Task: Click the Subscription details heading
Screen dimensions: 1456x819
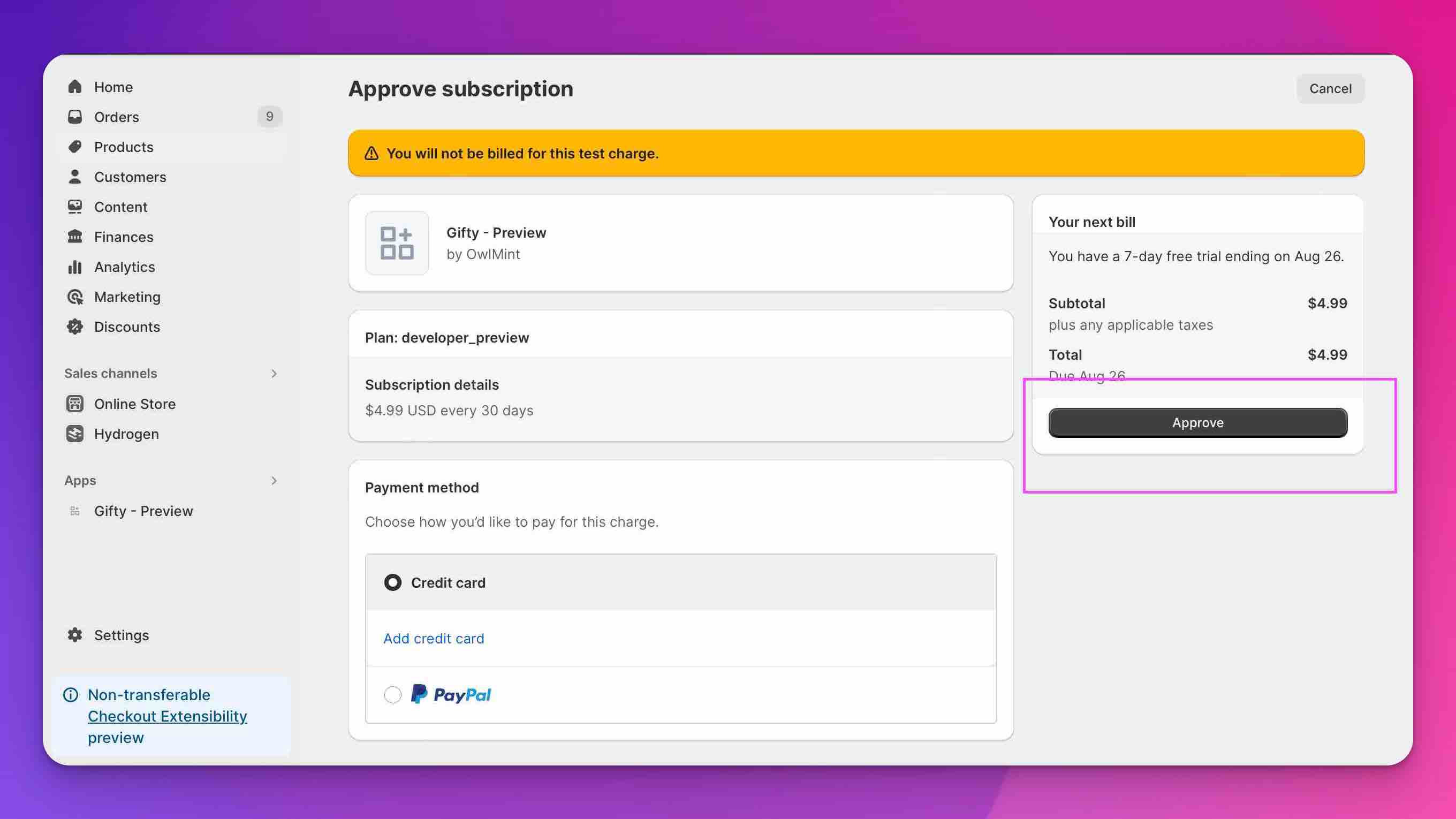Action: 432,385
